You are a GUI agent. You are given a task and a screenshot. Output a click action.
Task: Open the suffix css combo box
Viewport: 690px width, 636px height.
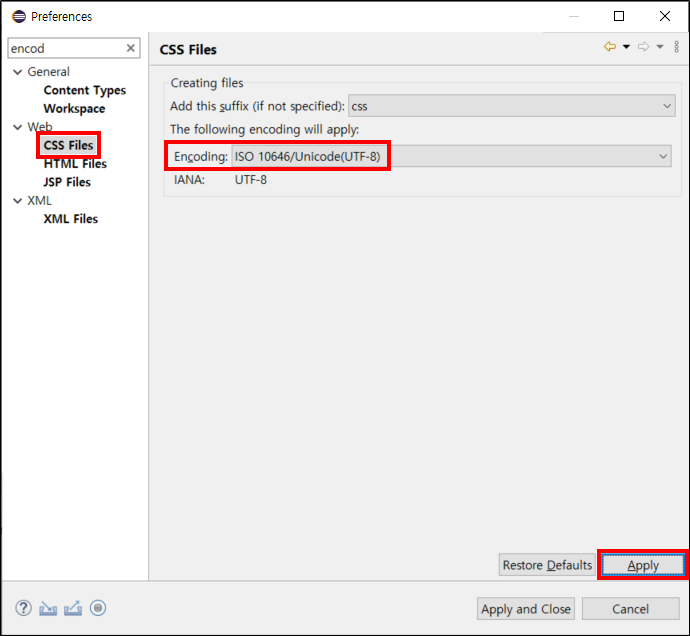[511, 106]
